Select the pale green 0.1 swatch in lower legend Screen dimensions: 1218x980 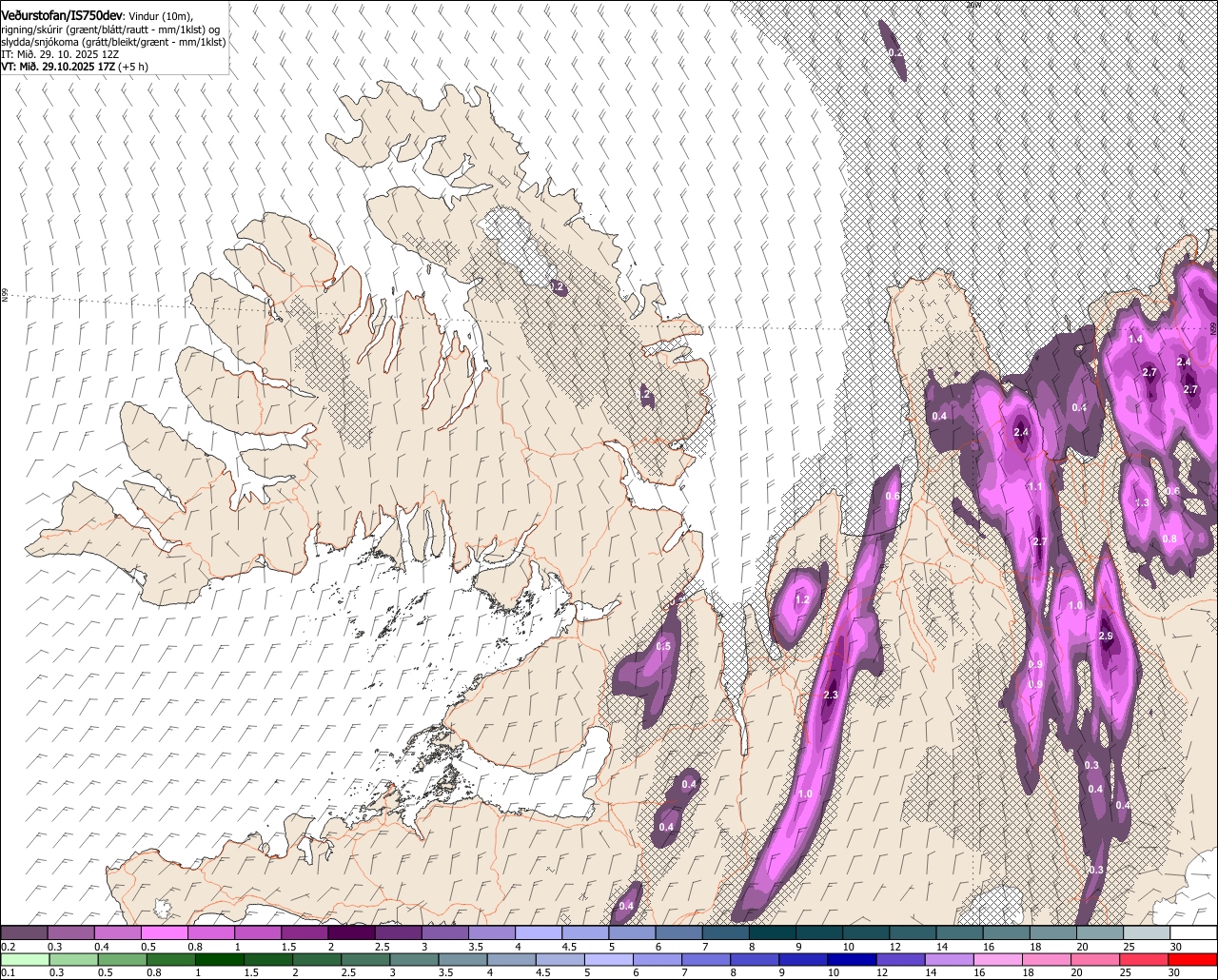(x=24, y=960)
